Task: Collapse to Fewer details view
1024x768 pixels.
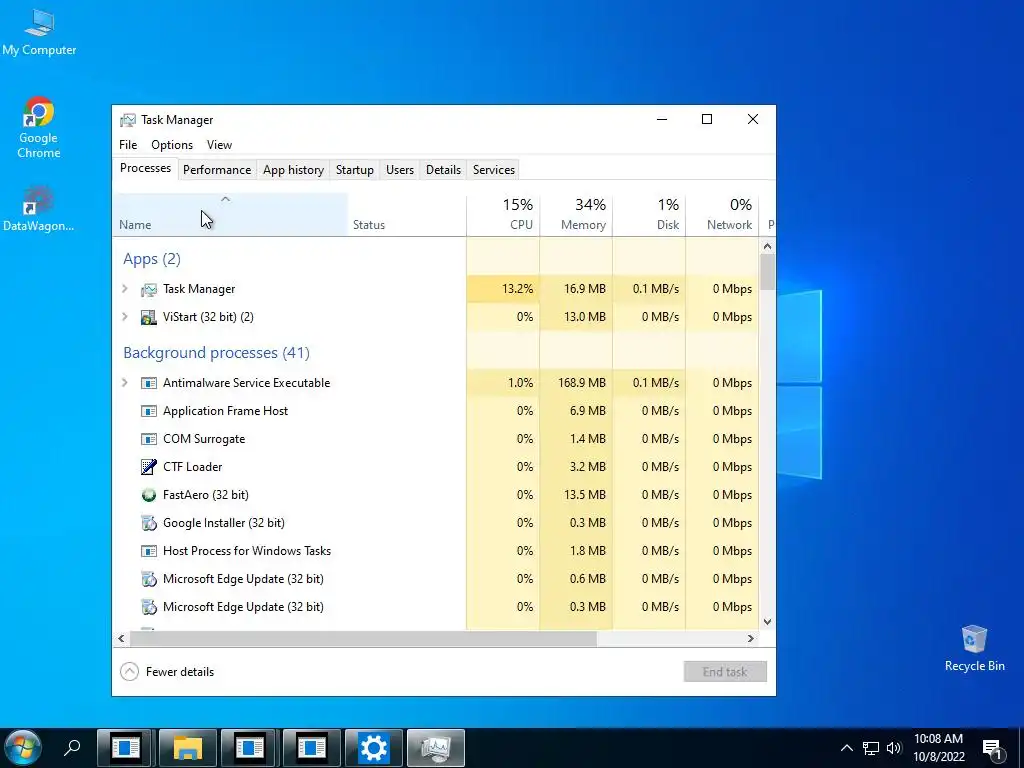Action: pos(167,672)
